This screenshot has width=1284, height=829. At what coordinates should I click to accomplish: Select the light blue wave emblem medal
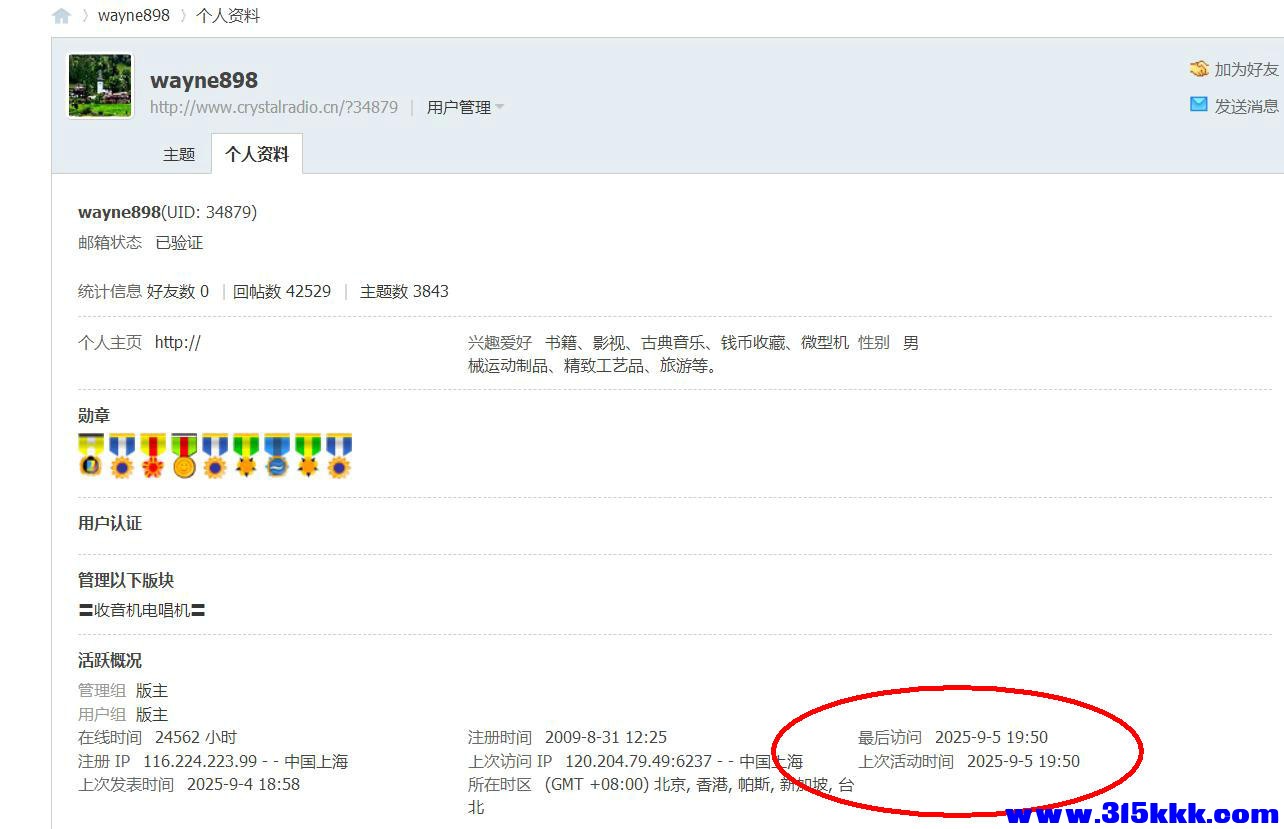click(x=277, y=456)
